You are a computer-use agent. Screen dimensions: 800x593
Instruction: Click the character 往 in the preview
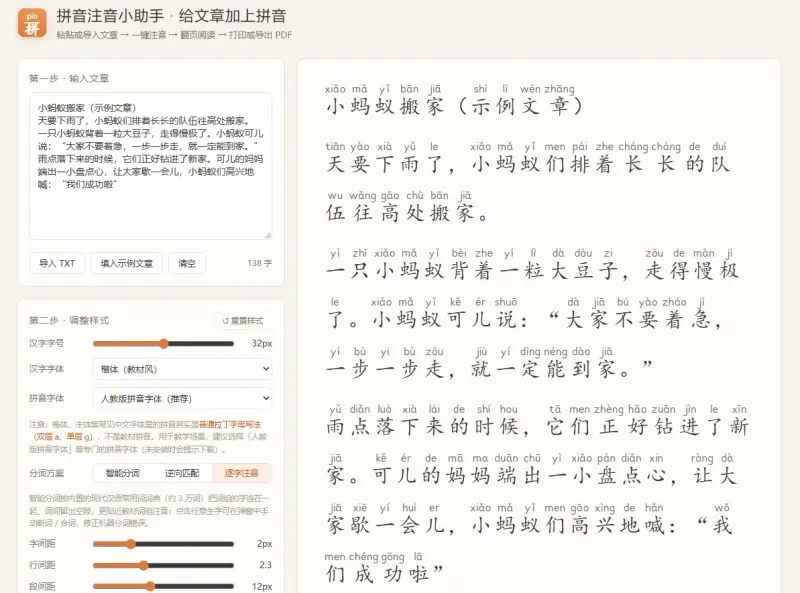click(363, 213)
